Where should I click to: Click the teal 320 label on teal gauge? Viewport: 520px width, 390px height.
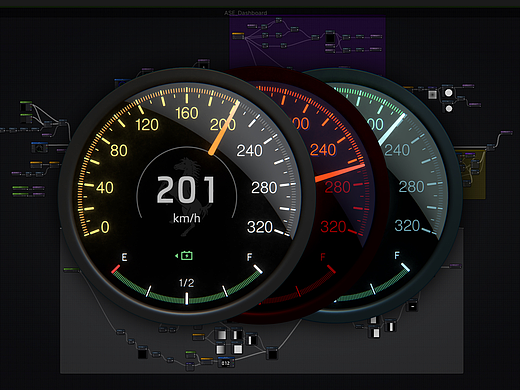click(x=407, y=226)
